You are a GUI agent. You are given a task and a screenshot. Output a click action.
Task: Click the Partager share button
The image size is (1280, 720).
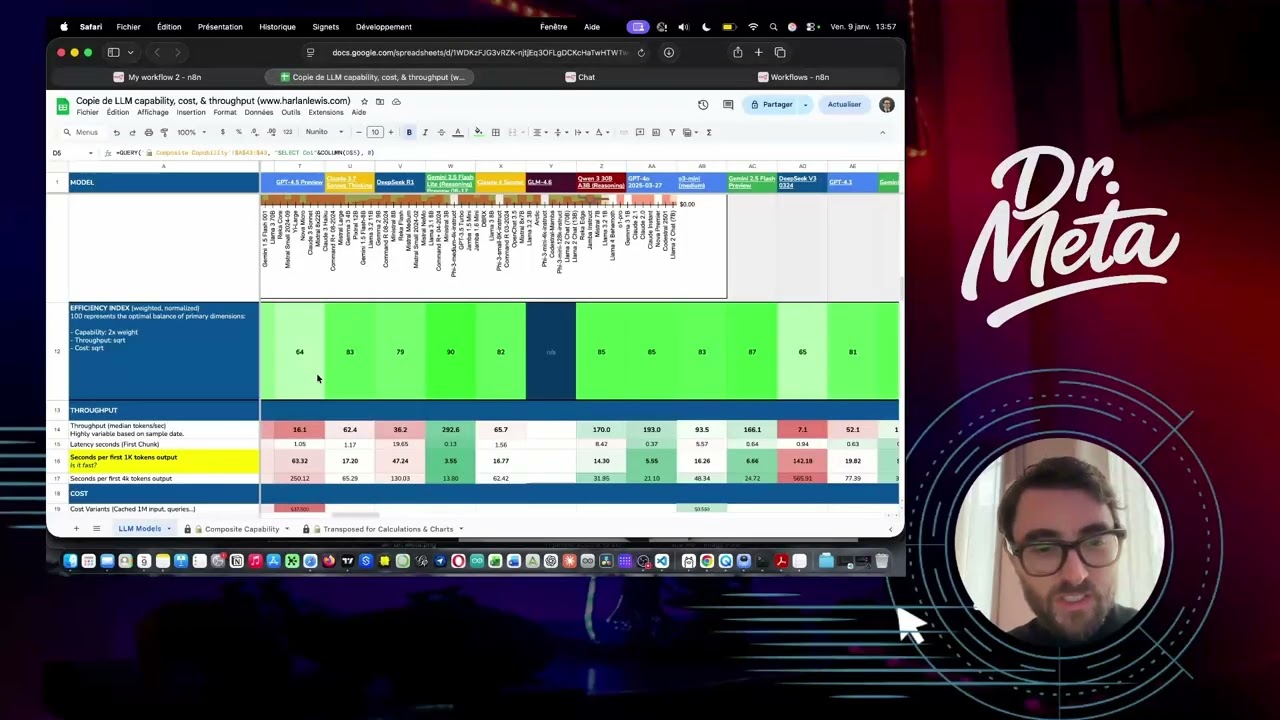tap(771, 104)
